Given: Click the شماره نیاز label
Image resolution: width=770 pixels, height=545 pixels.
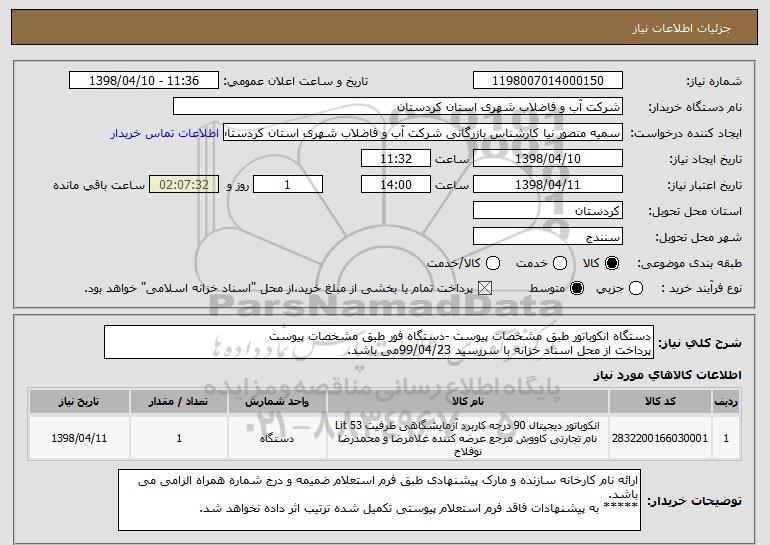Looking at the screenshot, I should [714, 81].
